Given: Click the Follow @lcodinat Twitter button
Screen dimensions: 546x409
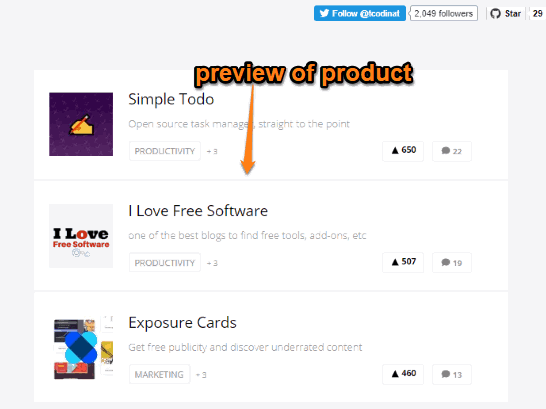Looking at the screenshot, I should [360, 13].
